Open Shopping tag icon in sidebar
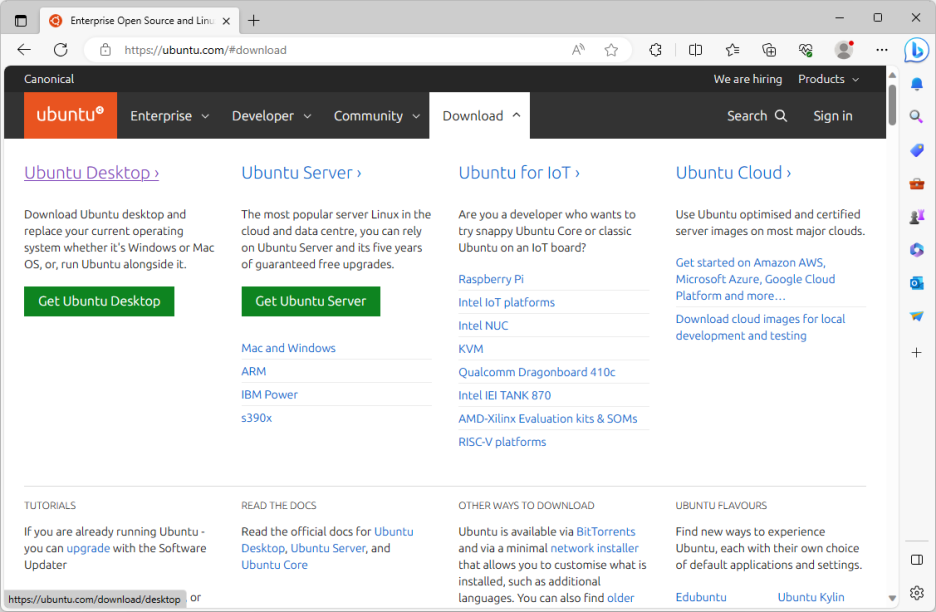The image size is (936, 612). [917, 150]
